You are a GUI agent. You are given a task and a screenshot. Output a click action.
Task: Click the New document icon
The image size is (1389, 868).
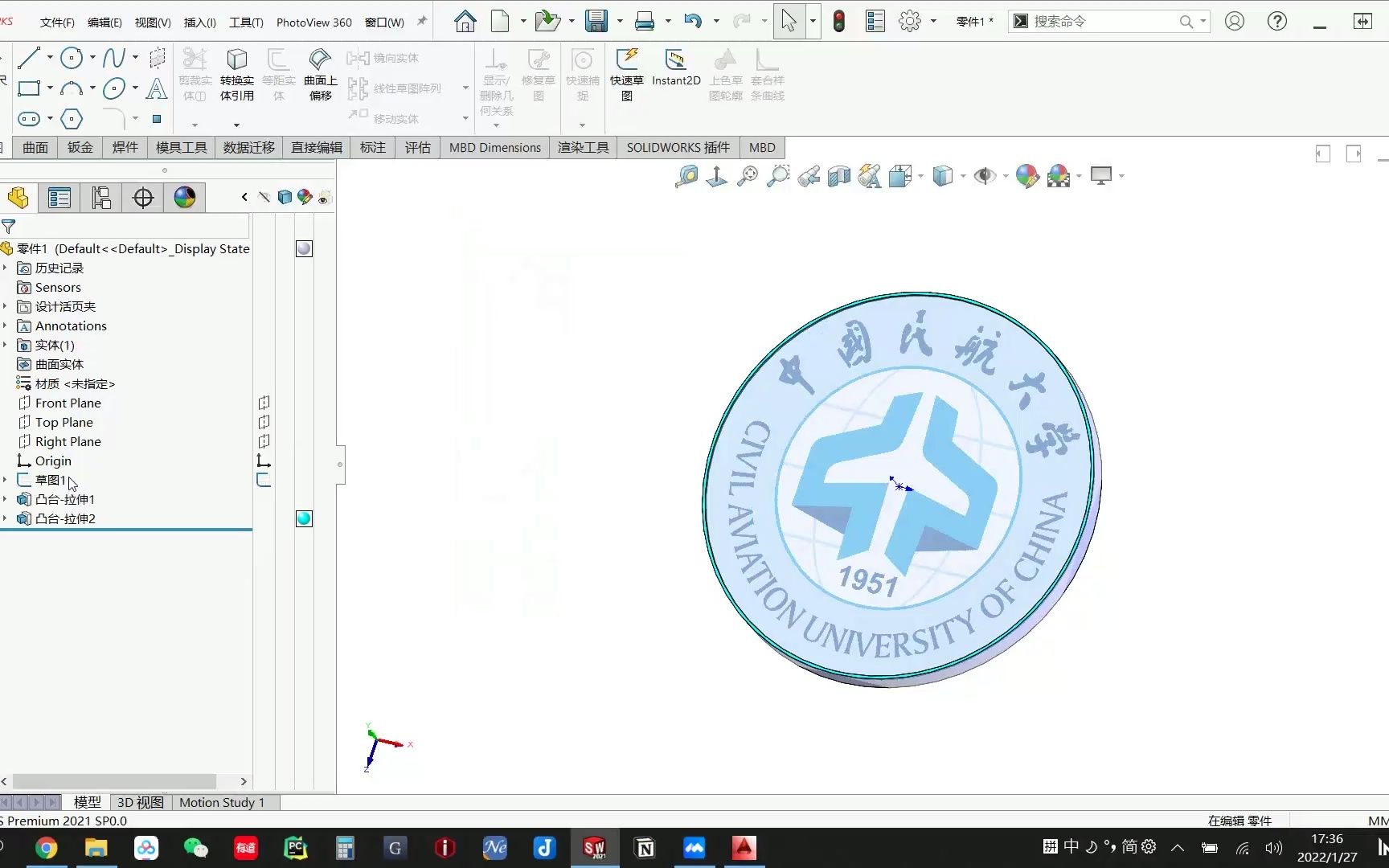click(500, 22)
